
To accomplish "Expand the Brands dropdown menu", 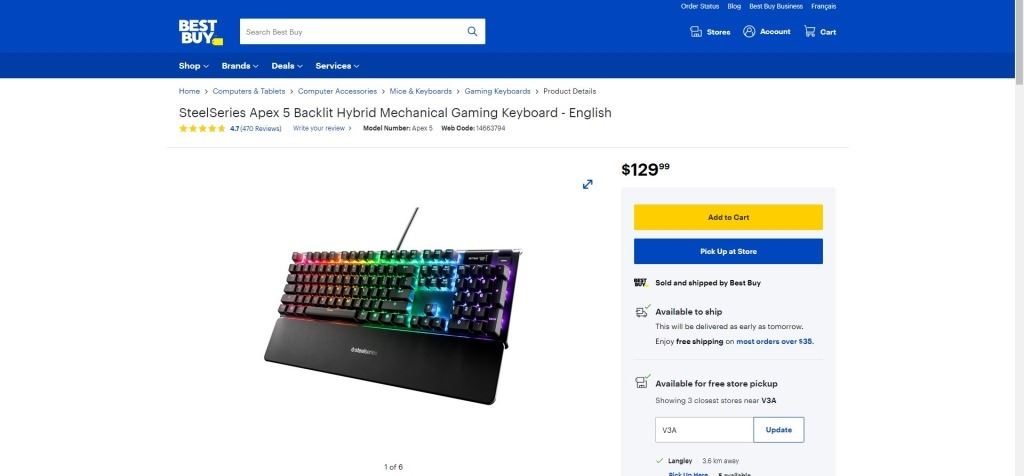I will [240, 66].
